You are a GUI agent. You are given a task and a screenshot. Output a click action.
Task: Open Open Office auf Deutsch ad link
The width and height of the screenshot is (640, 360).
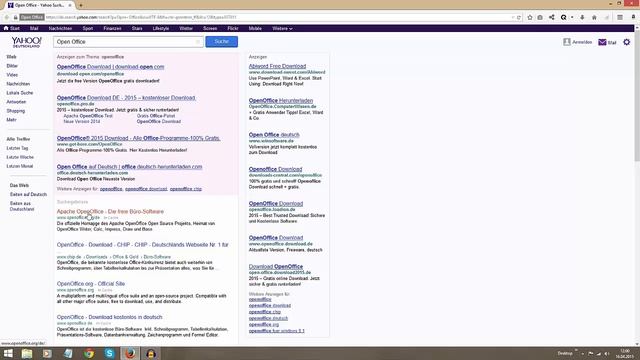click(x=129, y=167)
